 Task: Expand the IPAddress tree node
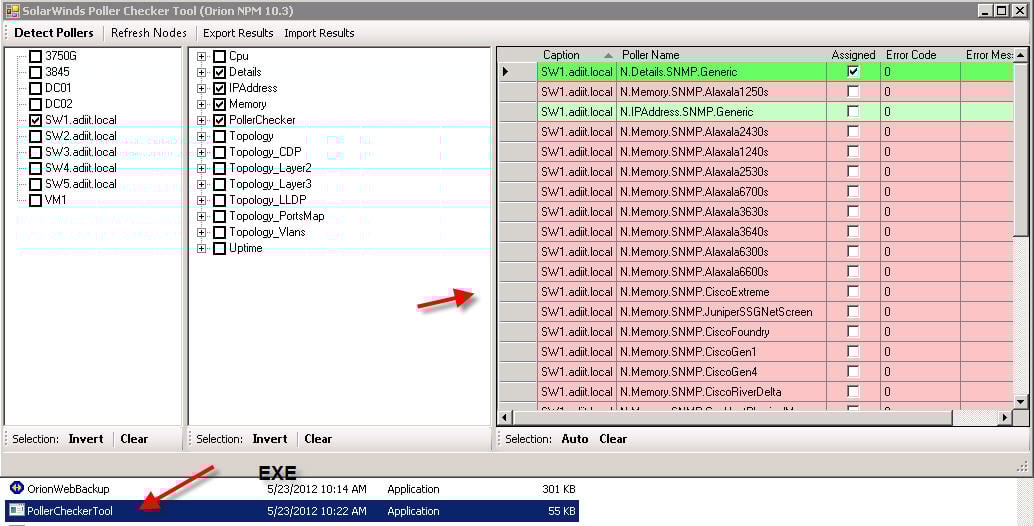point(202,88)
